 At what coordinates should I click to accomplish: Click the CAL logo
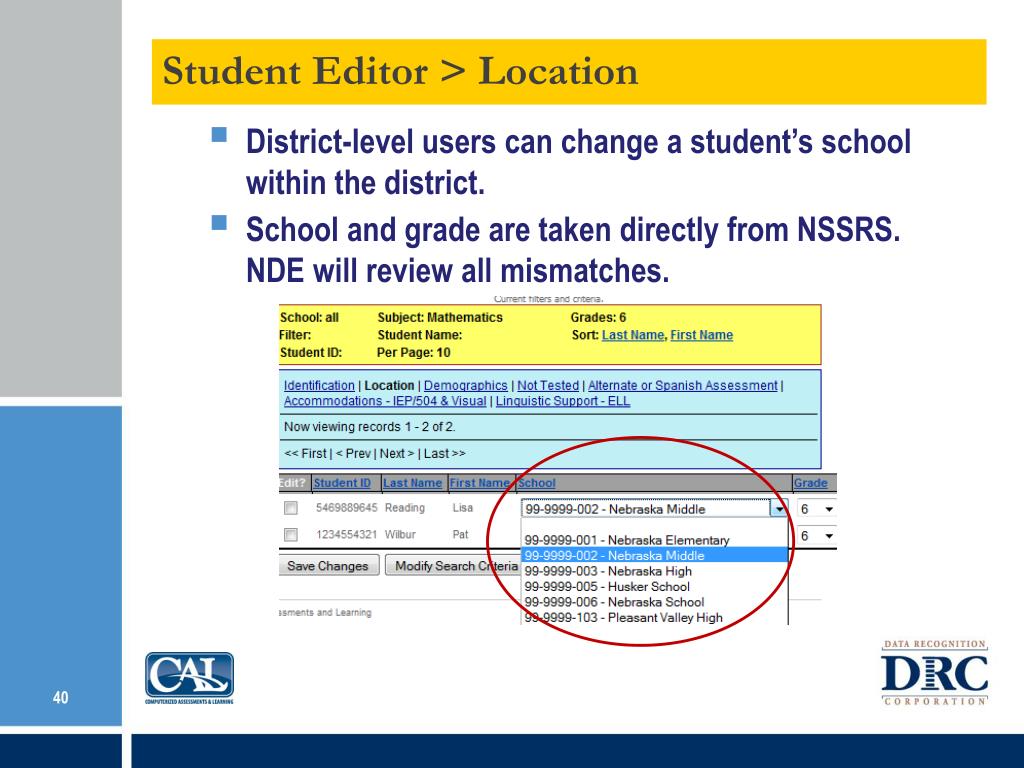point(189,678)
